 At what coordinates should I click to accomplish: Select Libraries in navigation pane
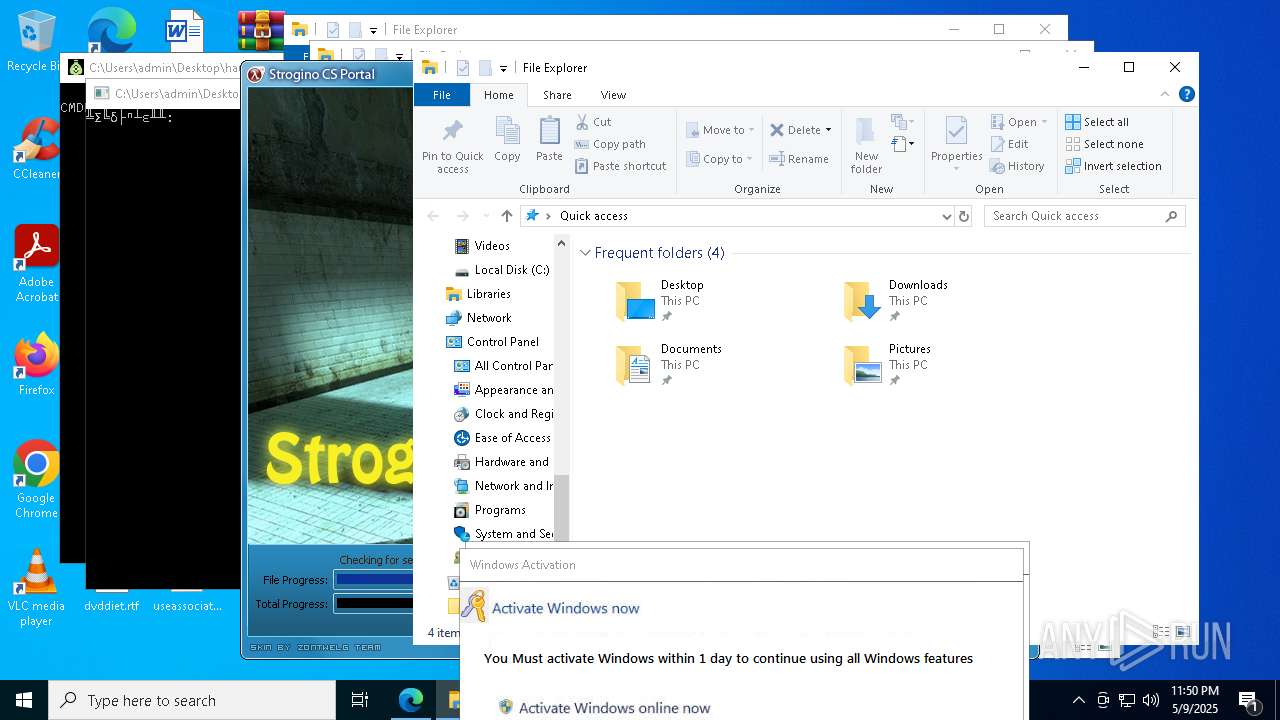point(488,294)
